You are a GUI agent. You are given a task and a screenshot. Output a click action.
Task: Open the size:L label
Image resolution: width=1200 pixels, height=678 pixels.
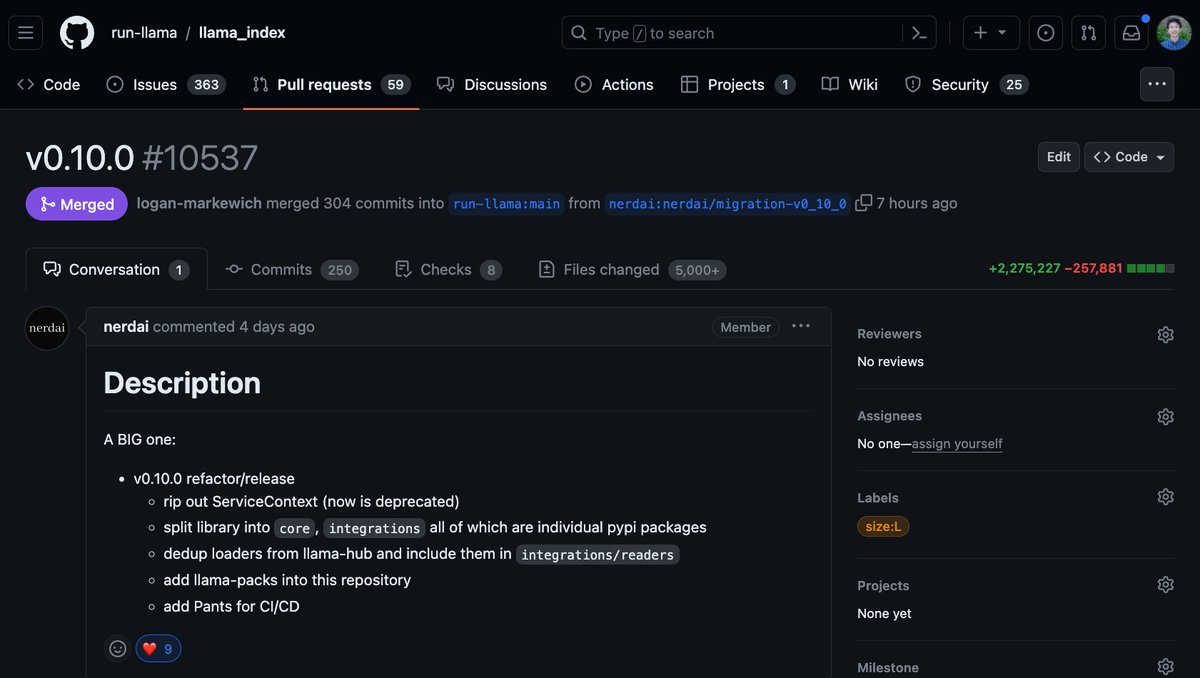883,526
